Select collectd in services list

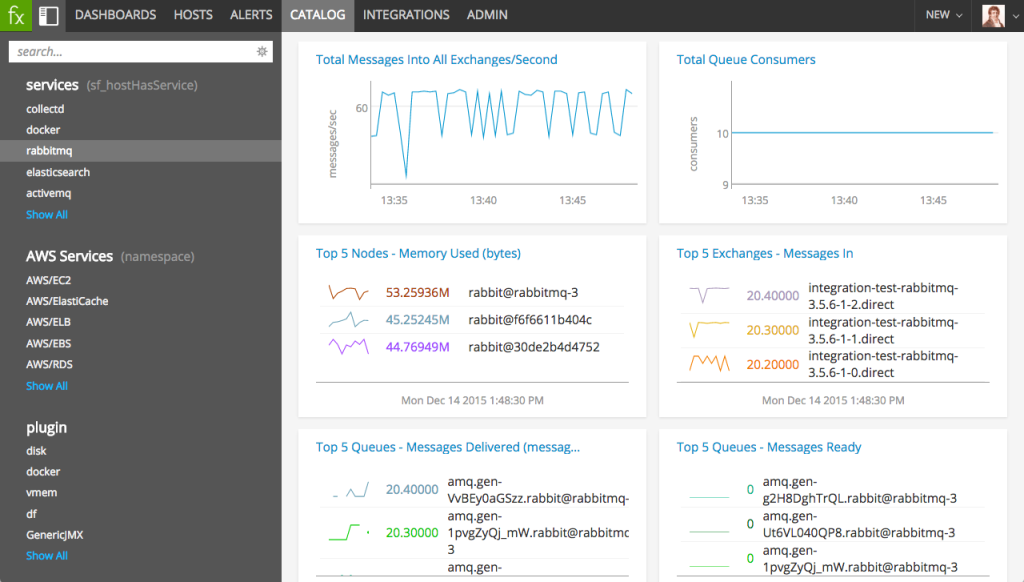45,109
